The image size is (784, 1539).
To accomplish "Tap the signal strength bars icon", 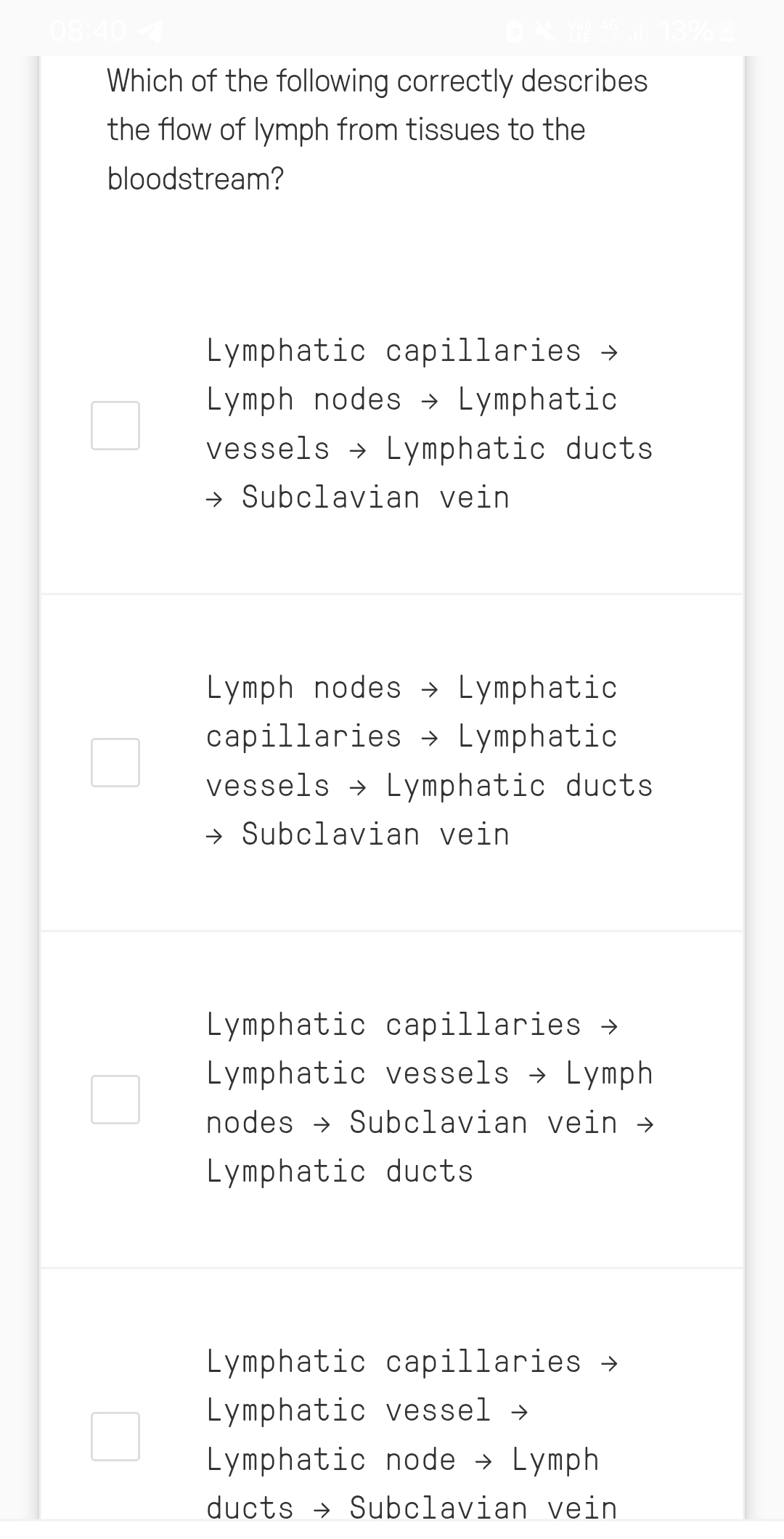I will tap(637, 31).
